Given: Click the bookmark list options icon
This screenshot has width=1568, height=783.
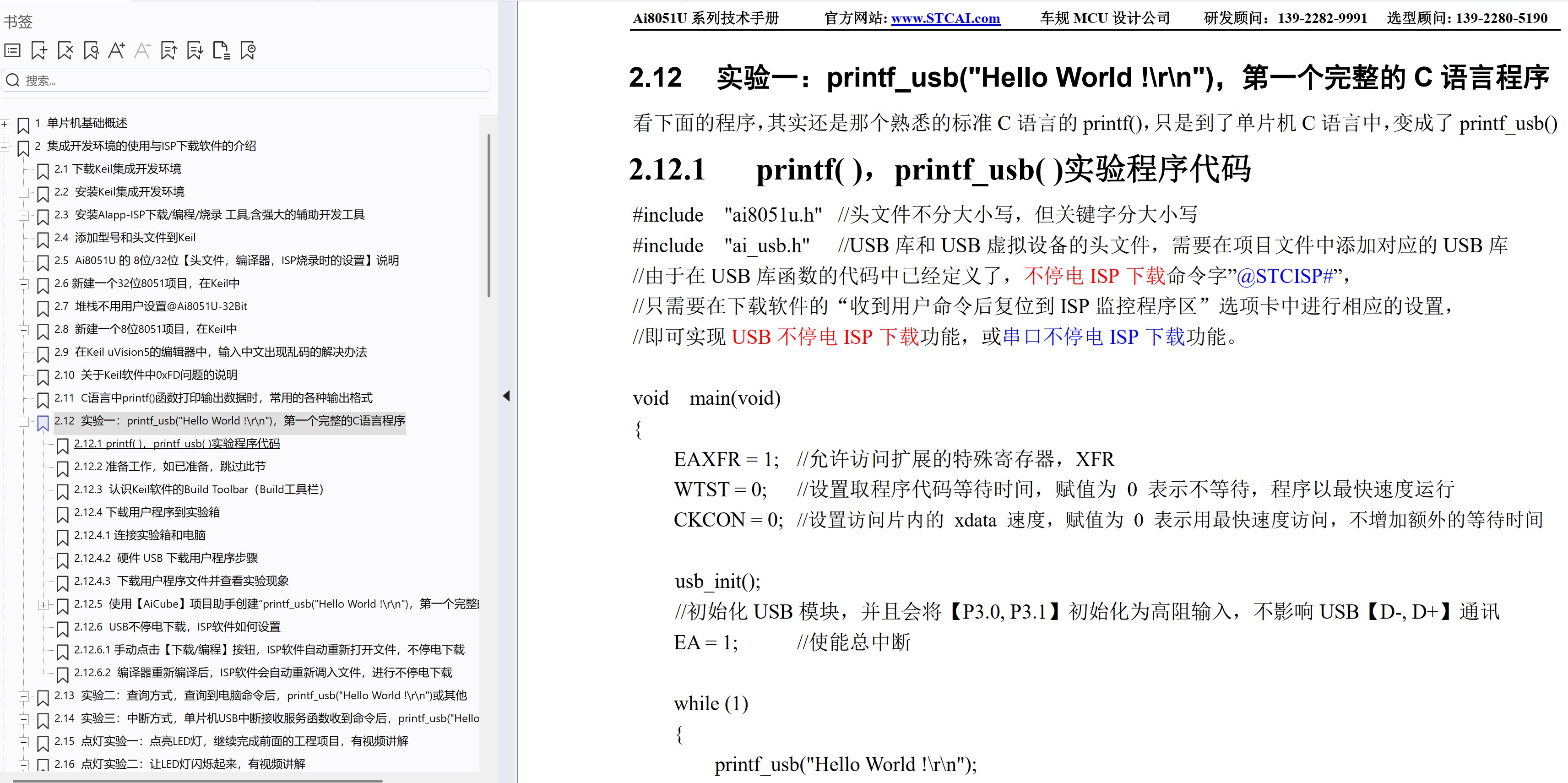Looking at the screenshot, I should coord(13,50).
